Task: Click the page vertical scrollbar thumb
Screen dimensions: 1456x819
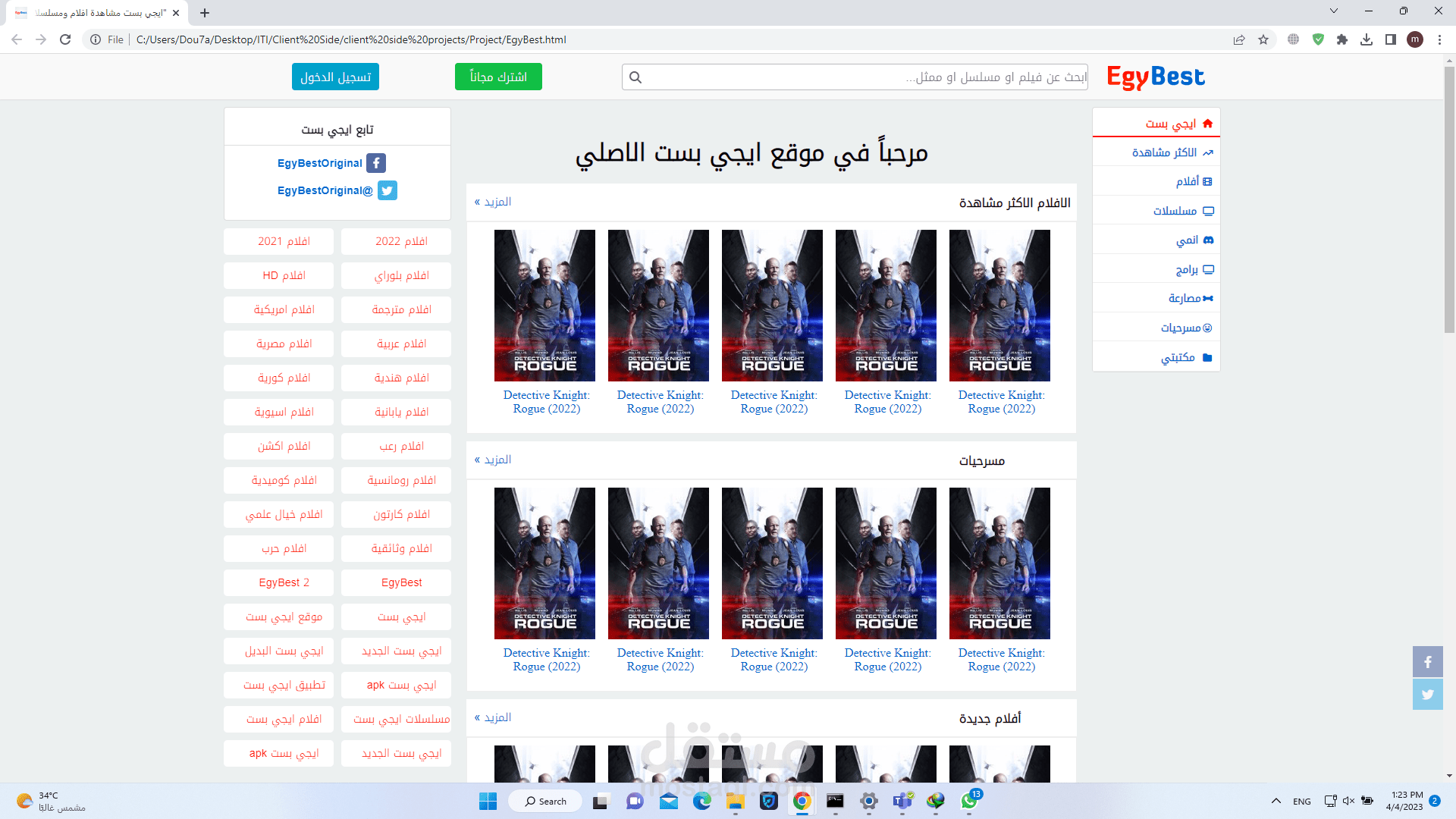Action: point(1449,199)
